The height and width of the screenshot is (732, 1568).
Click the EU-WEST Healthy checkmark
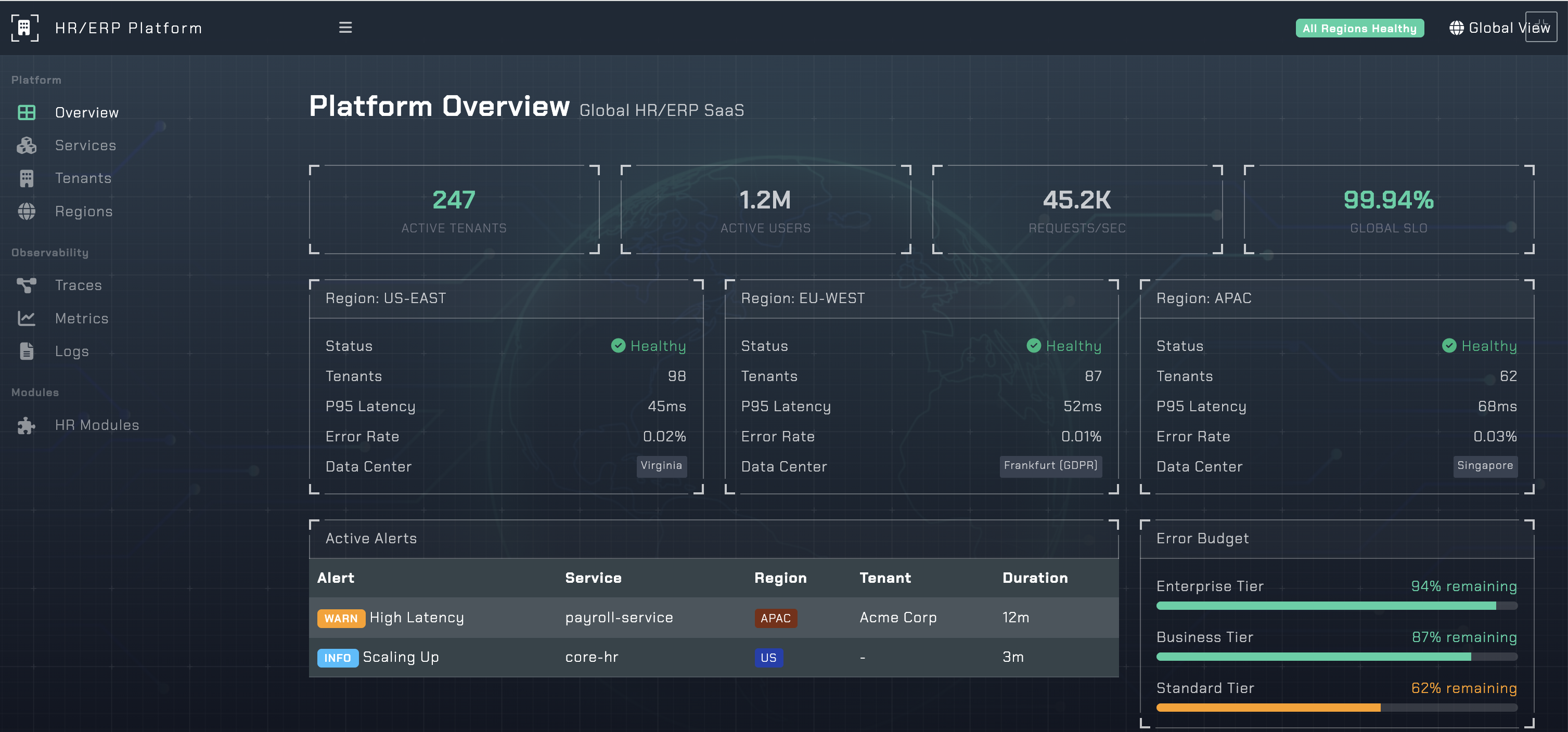[1033, 346]
